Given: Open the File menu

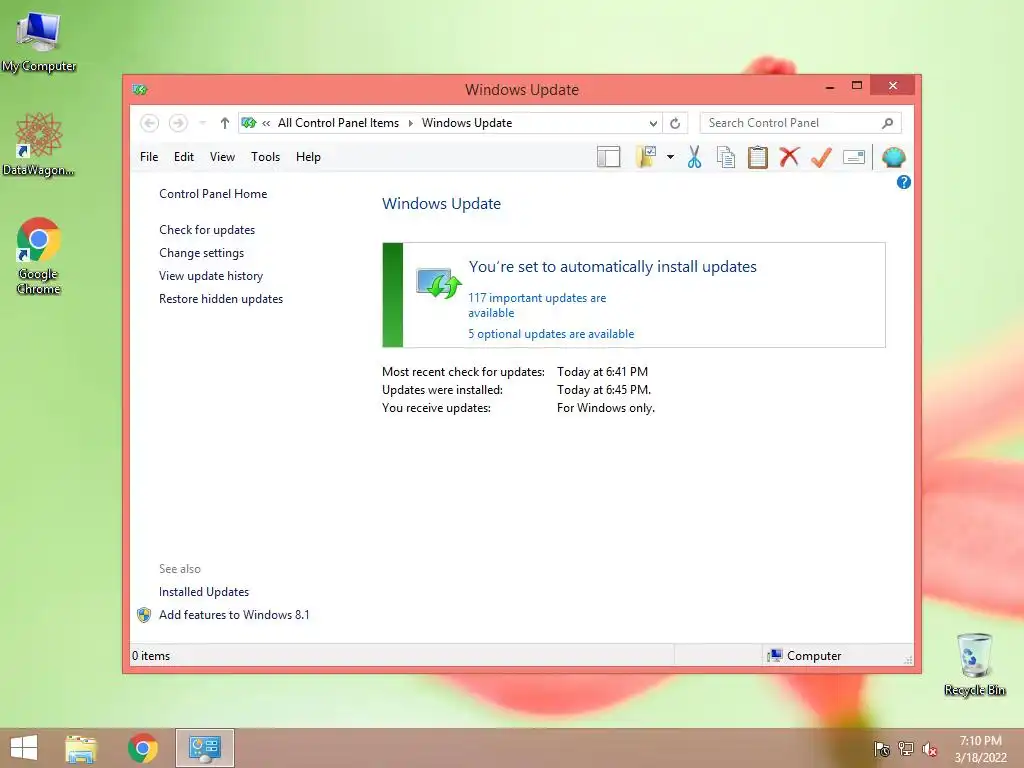Looking at the screenshot, I should pyautogui.click(x=149, y=157).
